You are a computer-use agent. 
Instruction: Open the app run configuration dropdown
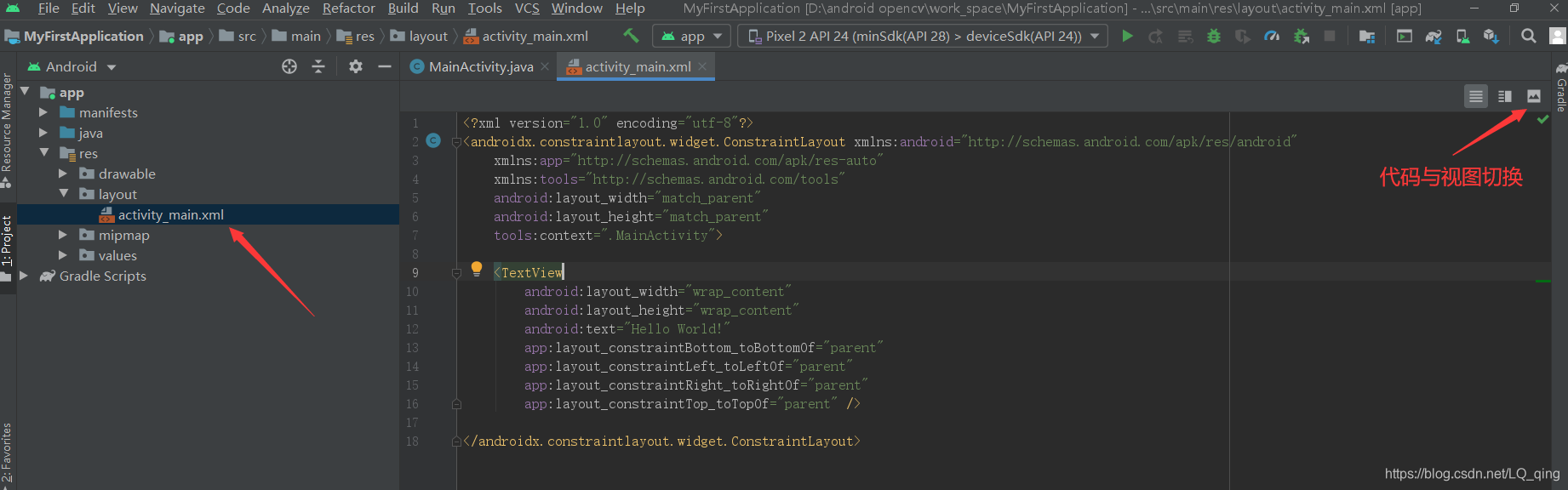pos(691,36)
